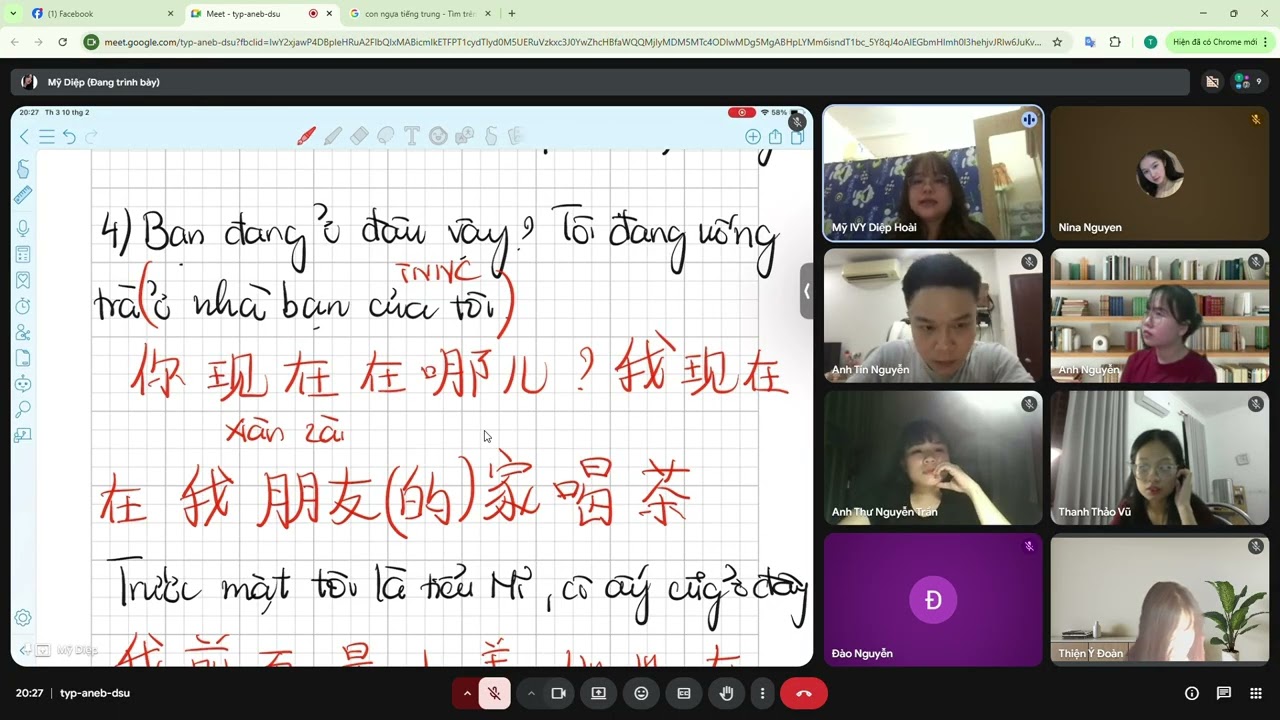Click the magnifier search icon in sidebar
Image resolution: width=1280 pixels, height=720 pixels.
[23, 410]
